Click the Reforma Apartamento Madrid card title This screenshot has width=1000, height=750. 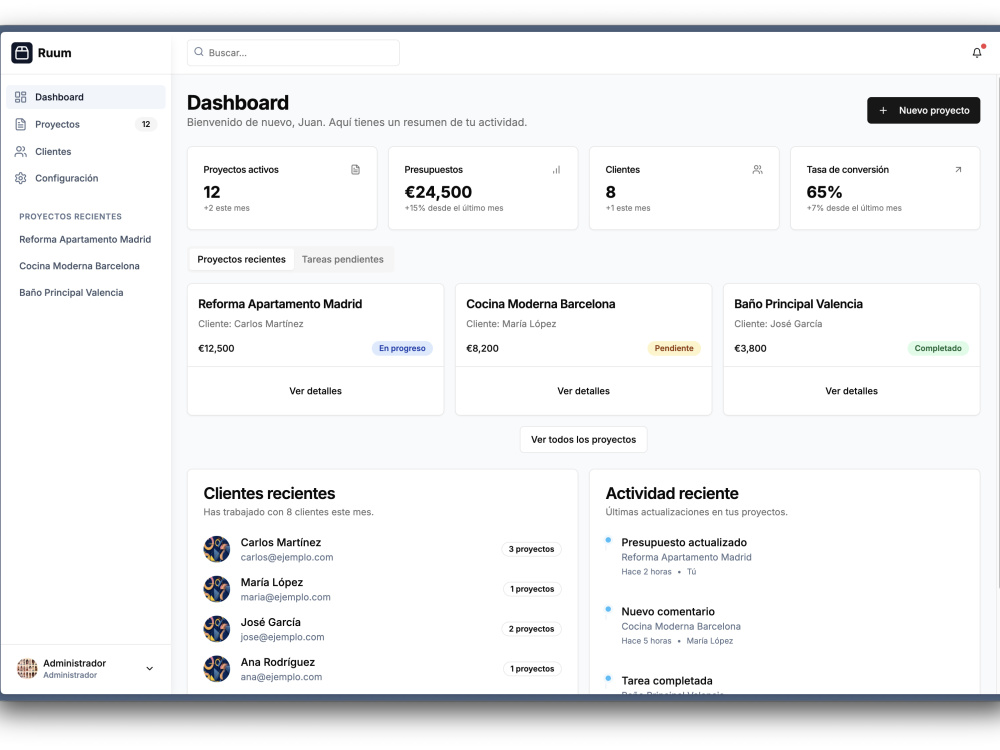point(280,304)
